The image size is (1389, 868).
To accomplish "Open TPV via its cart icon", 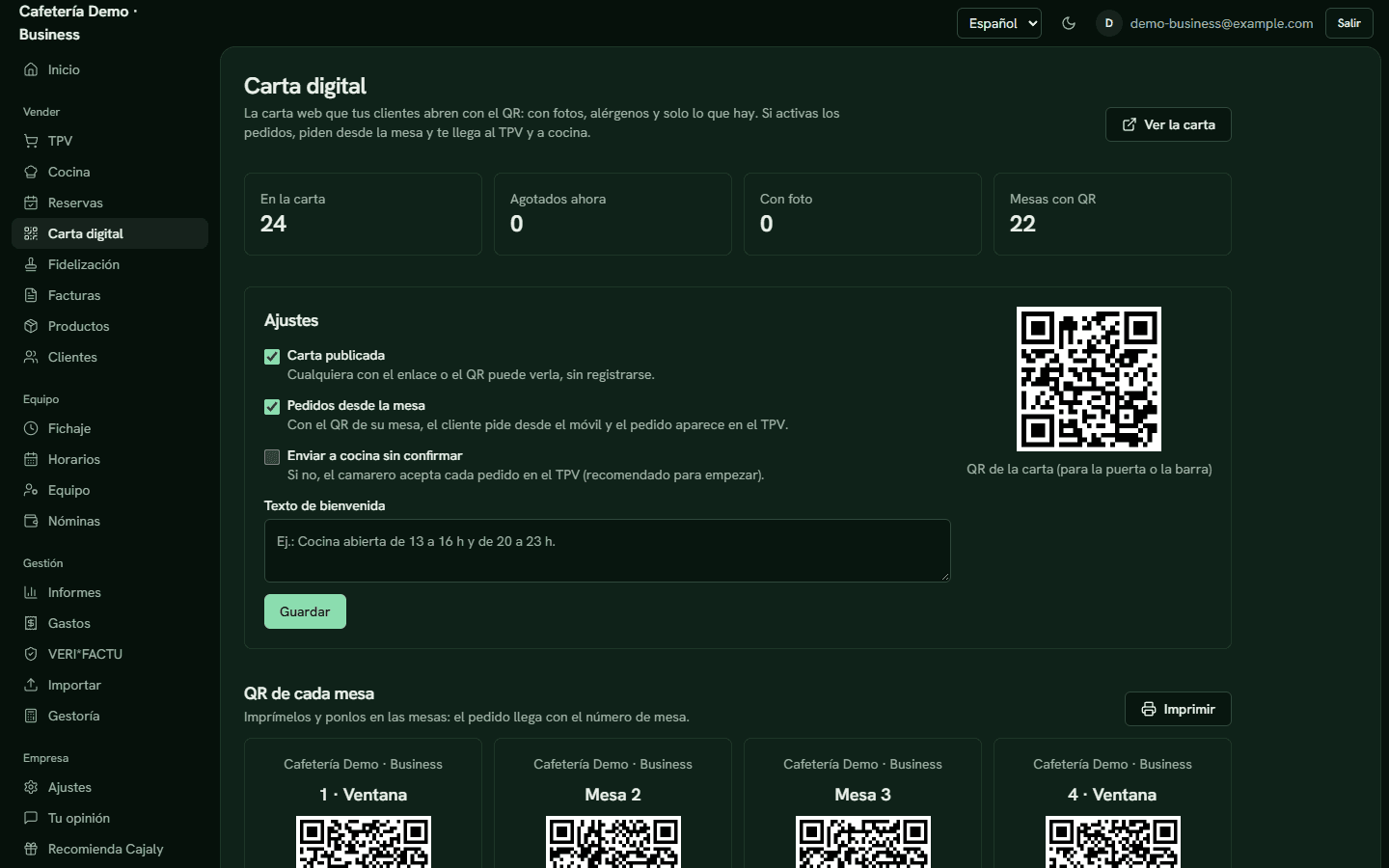I will (x=31, y=141).
